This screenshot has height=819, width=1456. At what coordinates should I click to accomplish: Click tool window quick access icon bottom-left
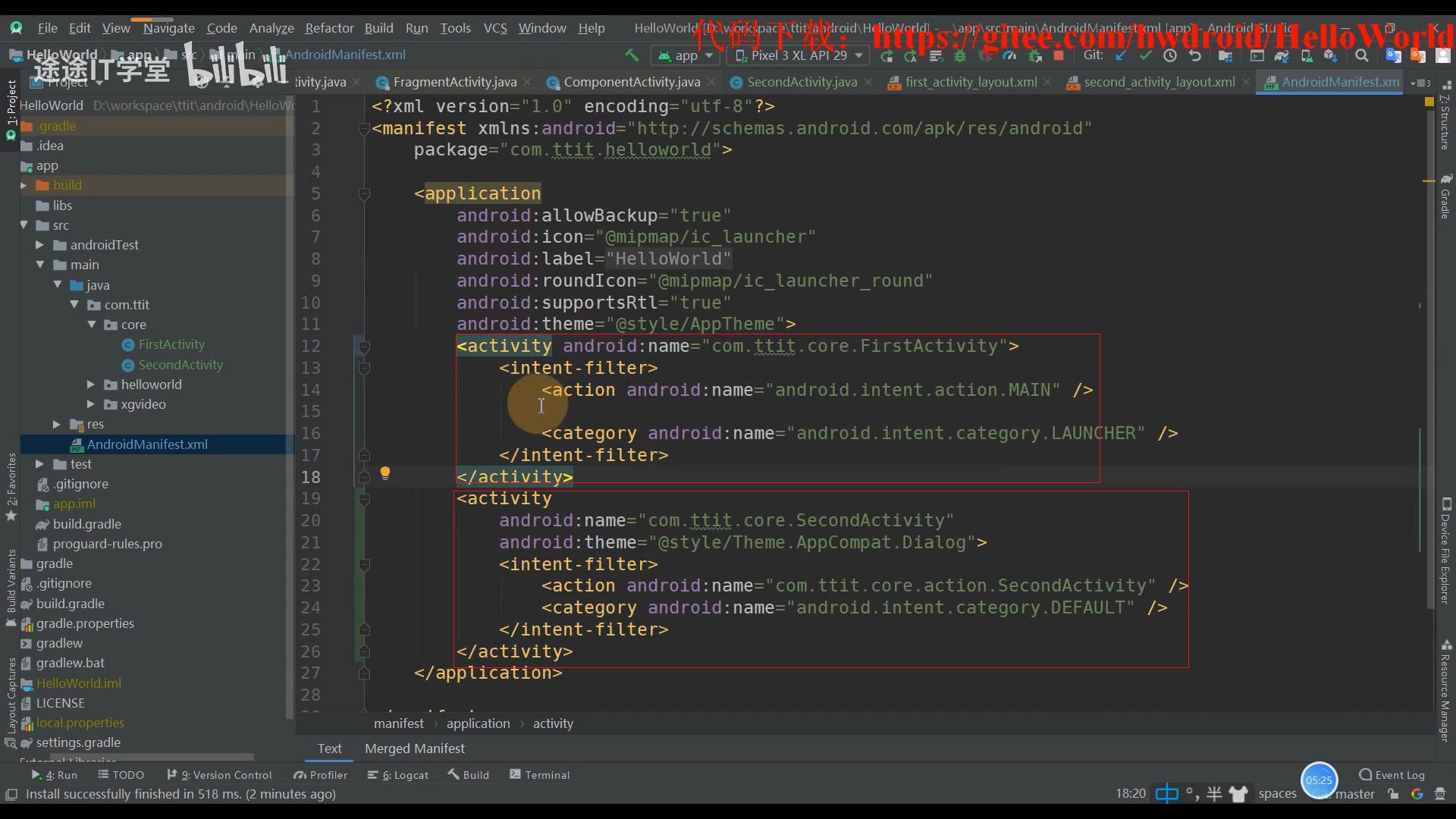coord(11,794)
